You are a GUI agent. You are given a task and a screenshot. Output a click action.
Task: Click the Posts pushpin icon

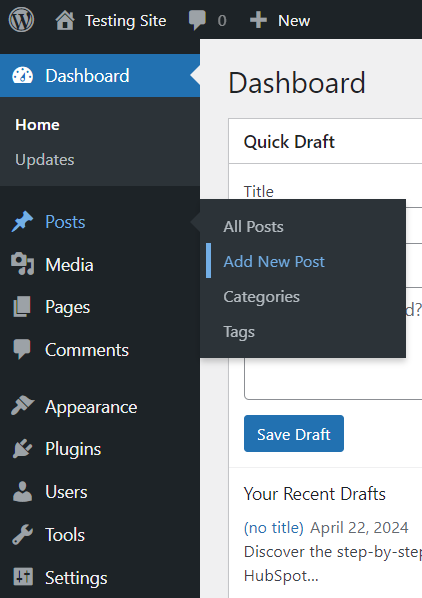point(22,222)
